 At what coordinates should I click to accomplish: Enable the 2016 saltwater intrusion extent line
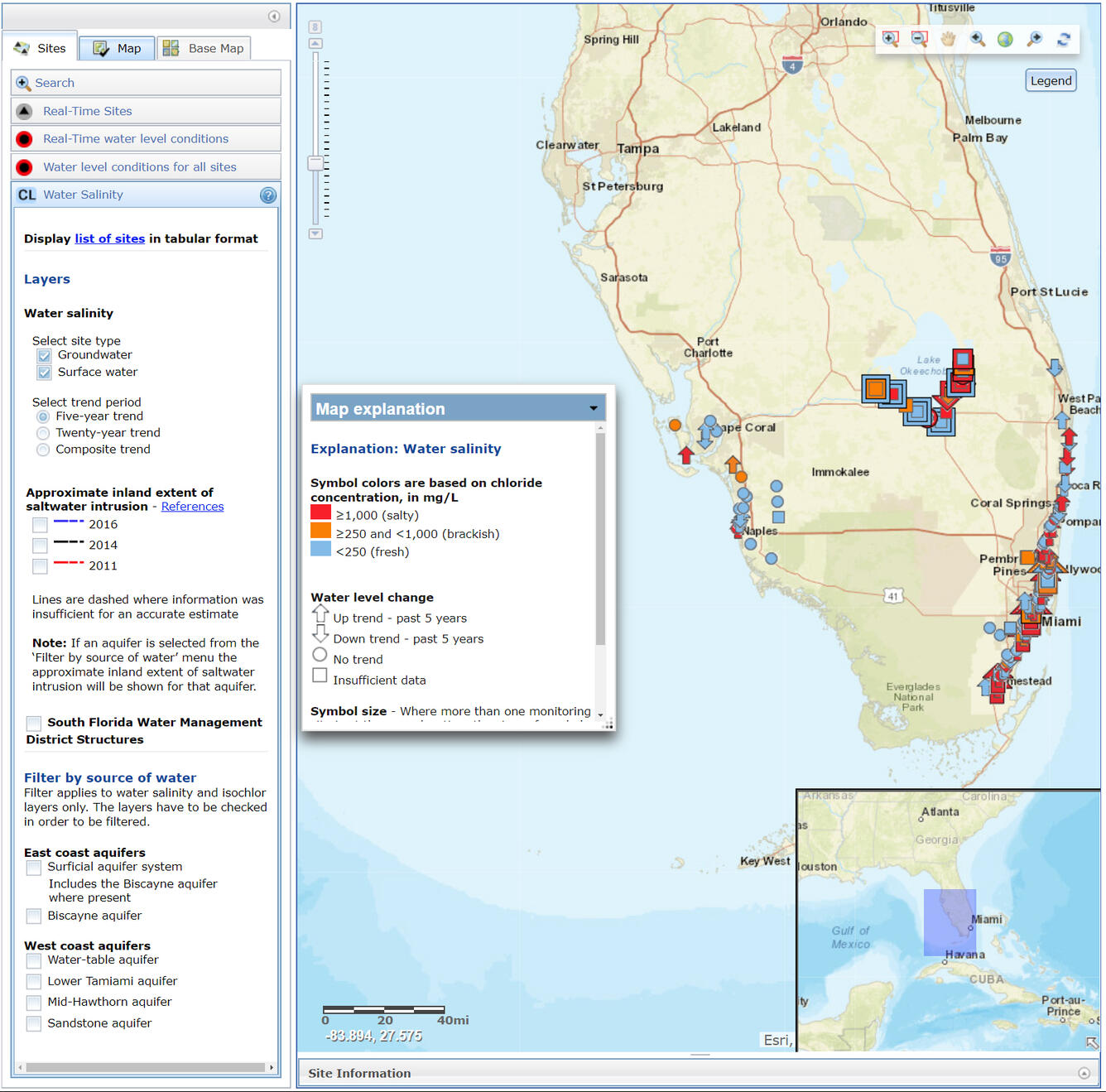point(39,524)
